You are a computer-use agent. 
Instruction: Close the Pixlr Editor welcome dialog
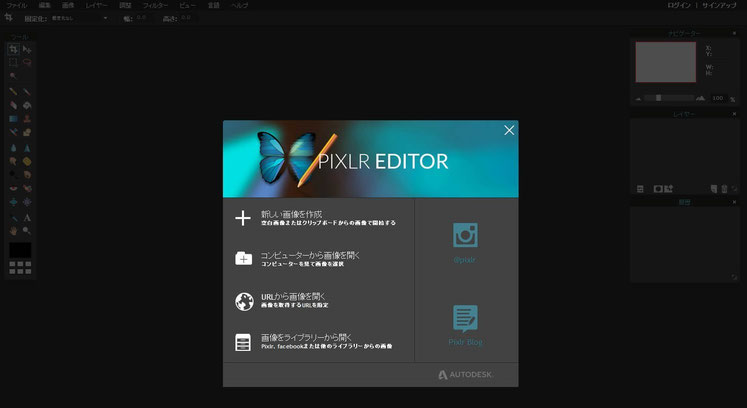pyautogui.click(x=509, y=130)
